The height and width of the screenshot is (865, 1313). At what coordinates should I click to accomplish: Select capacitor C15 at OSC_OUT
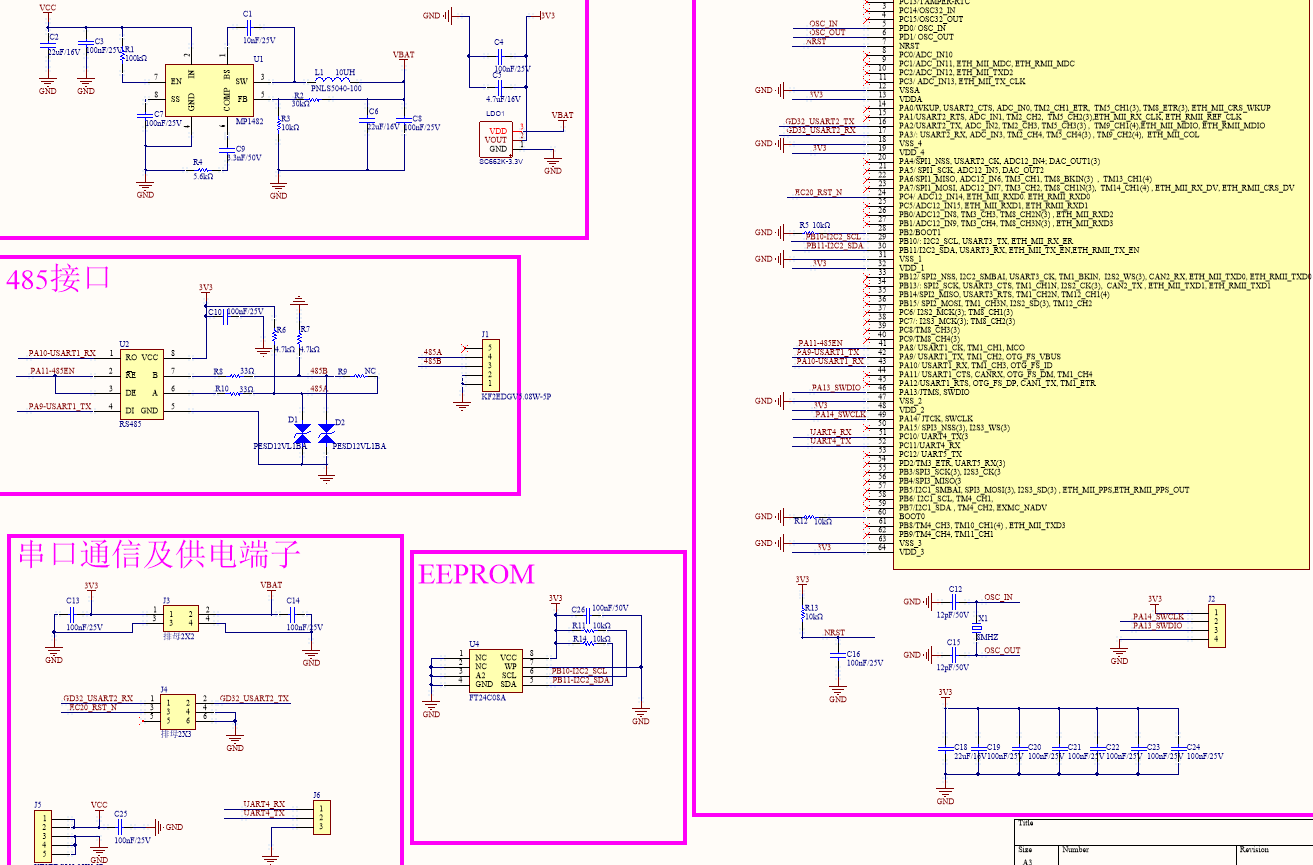[x=956, y=654]
